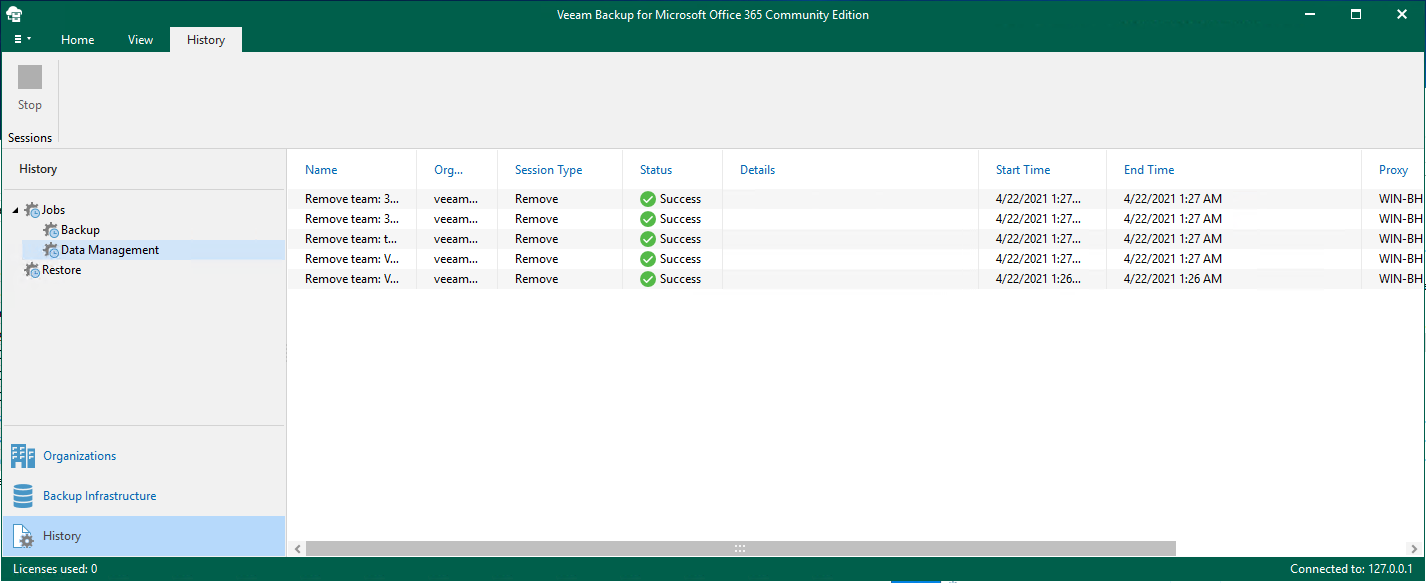
Task: Open the Backup Infrastructure pane
Action: [143, 496]
